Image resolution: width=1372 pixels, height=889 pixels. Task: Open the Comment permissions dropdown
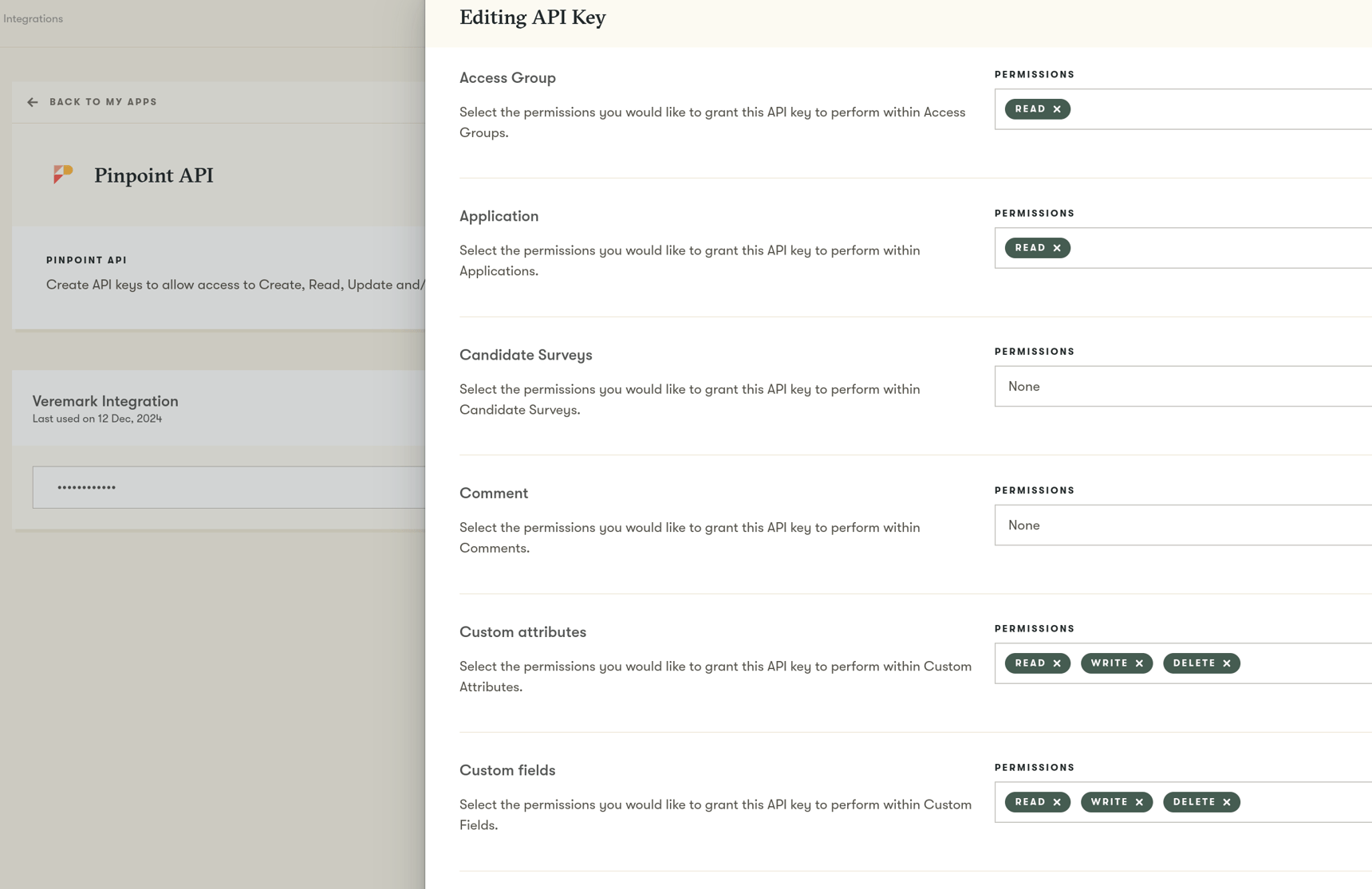coord(1181,525)
